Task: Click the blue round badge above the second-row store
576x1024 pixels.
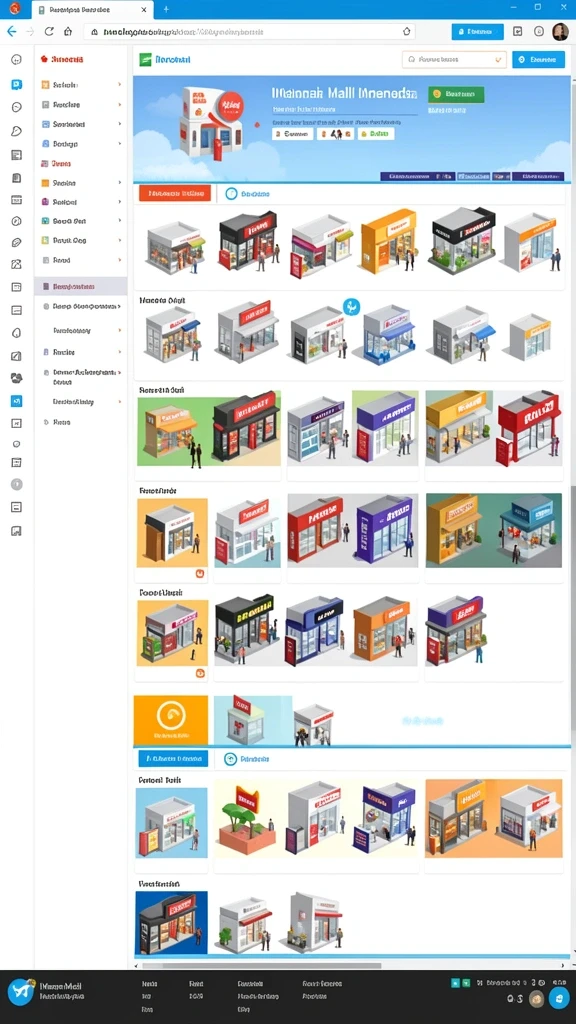Action: (351, 306)
